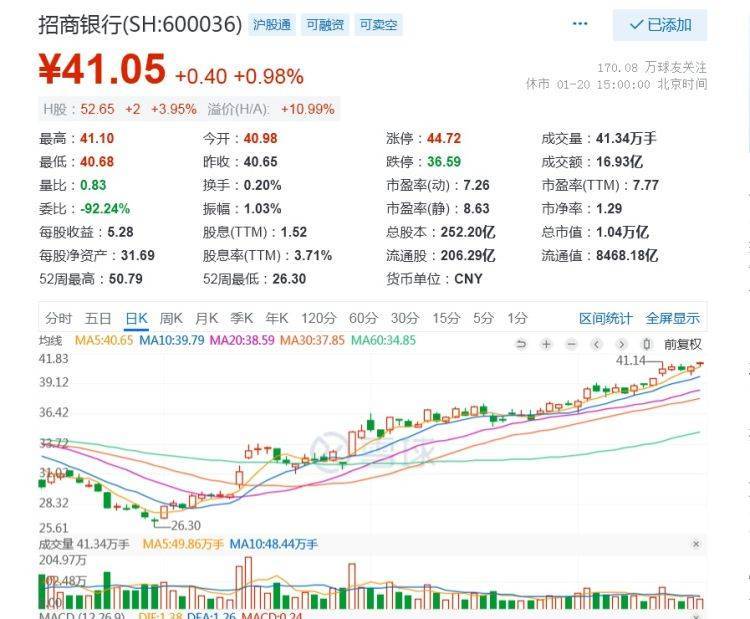Click the 26.30 low marker on chart
Image resolution: width=750 pixels, height=619 pixels.
coord(186,525)
